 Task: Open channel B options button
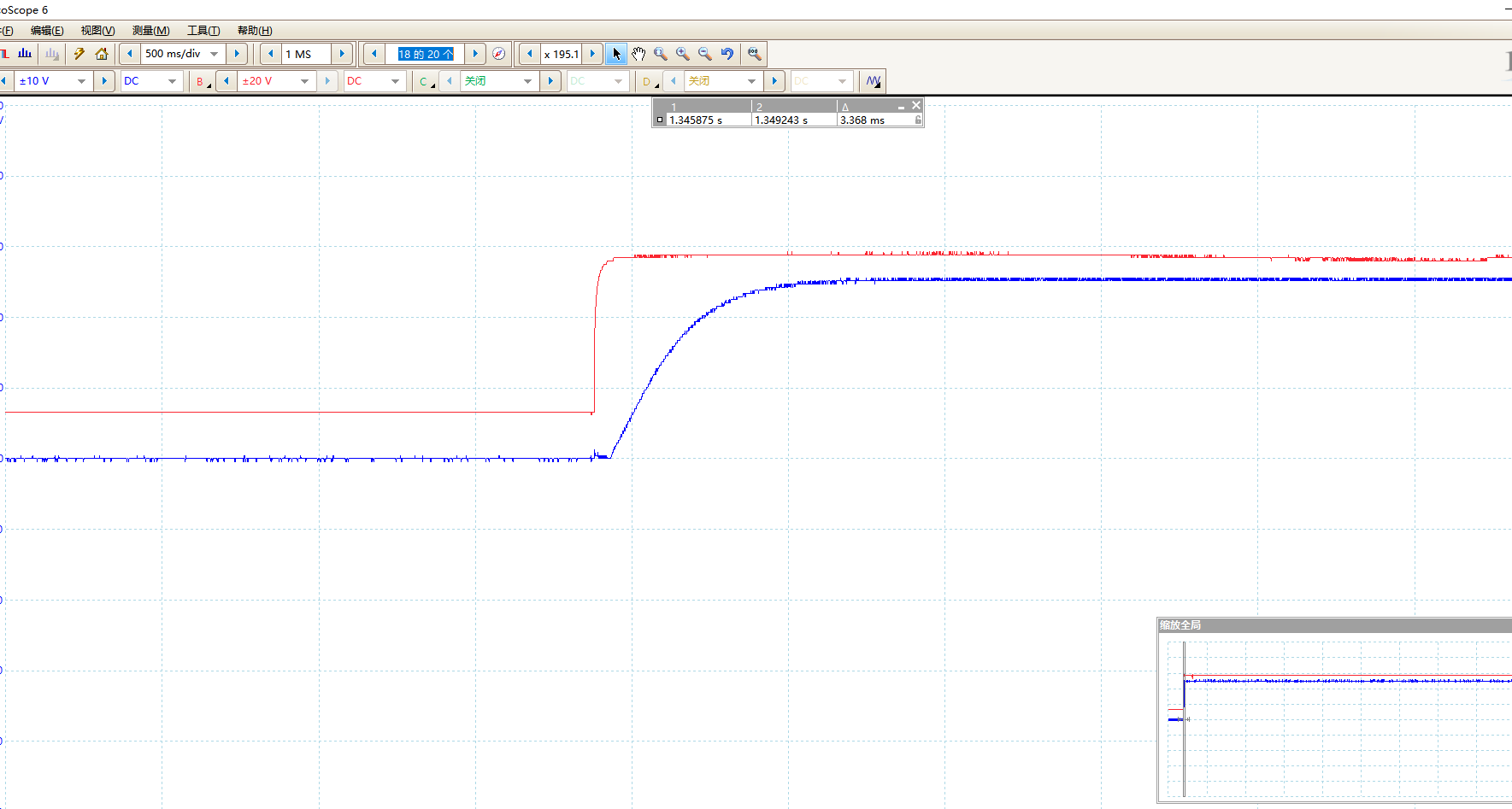tap(202, 81)
